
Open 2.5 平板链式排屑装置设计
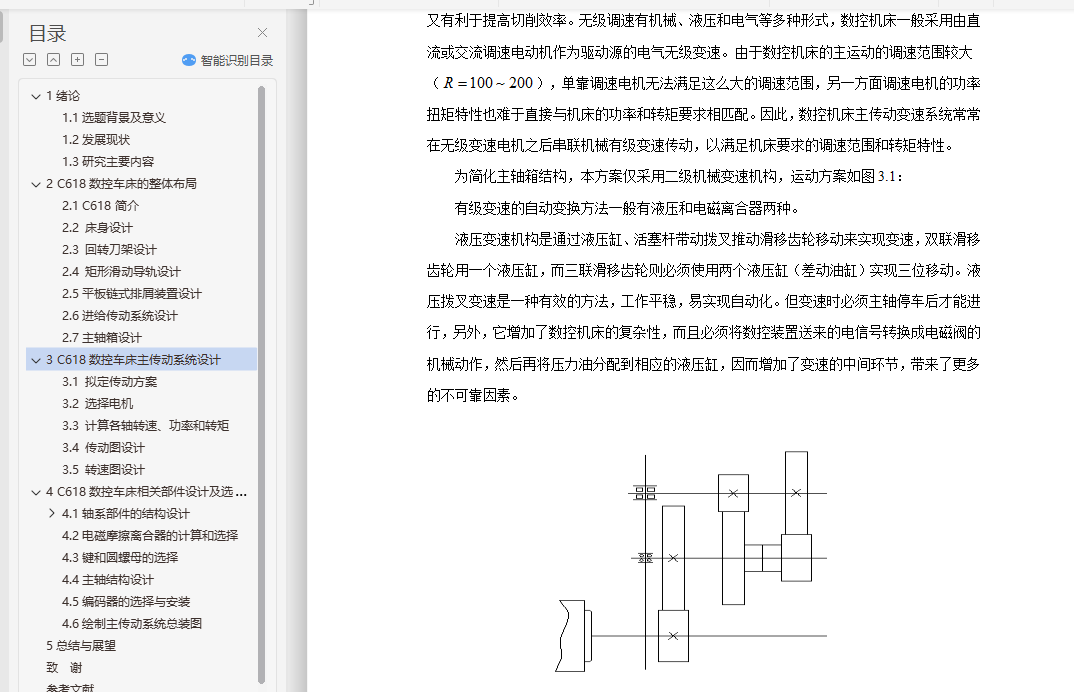point(132,293)
